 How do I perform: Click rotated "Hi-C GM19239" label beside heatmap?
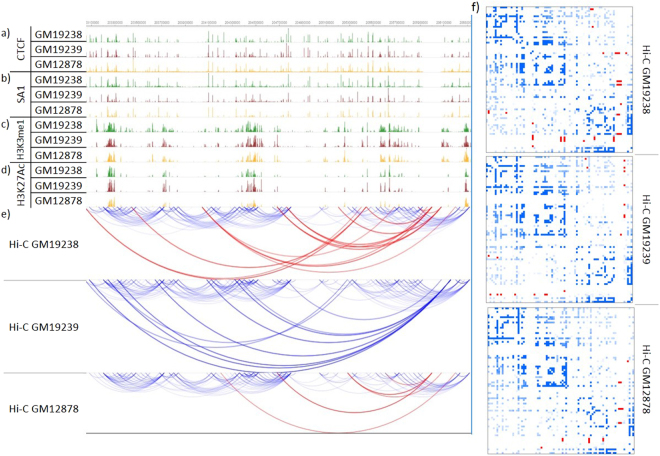(647, 229)
